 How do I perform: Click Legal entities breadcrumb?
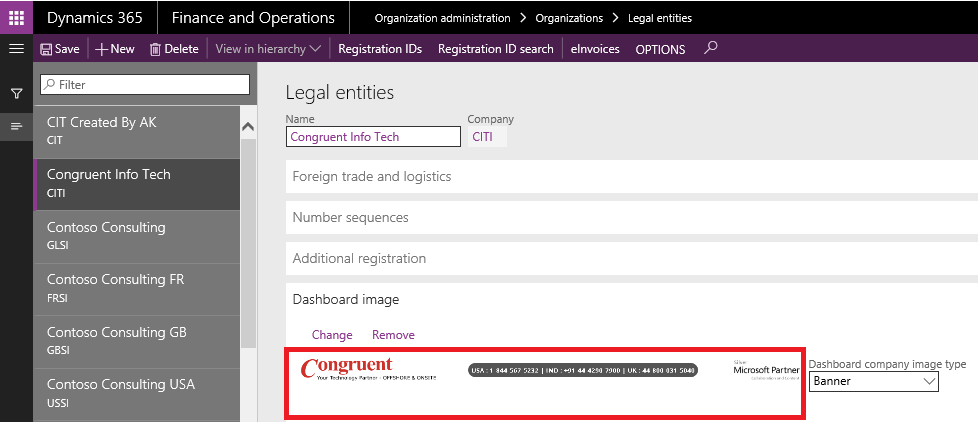click(x=660, y=18)
